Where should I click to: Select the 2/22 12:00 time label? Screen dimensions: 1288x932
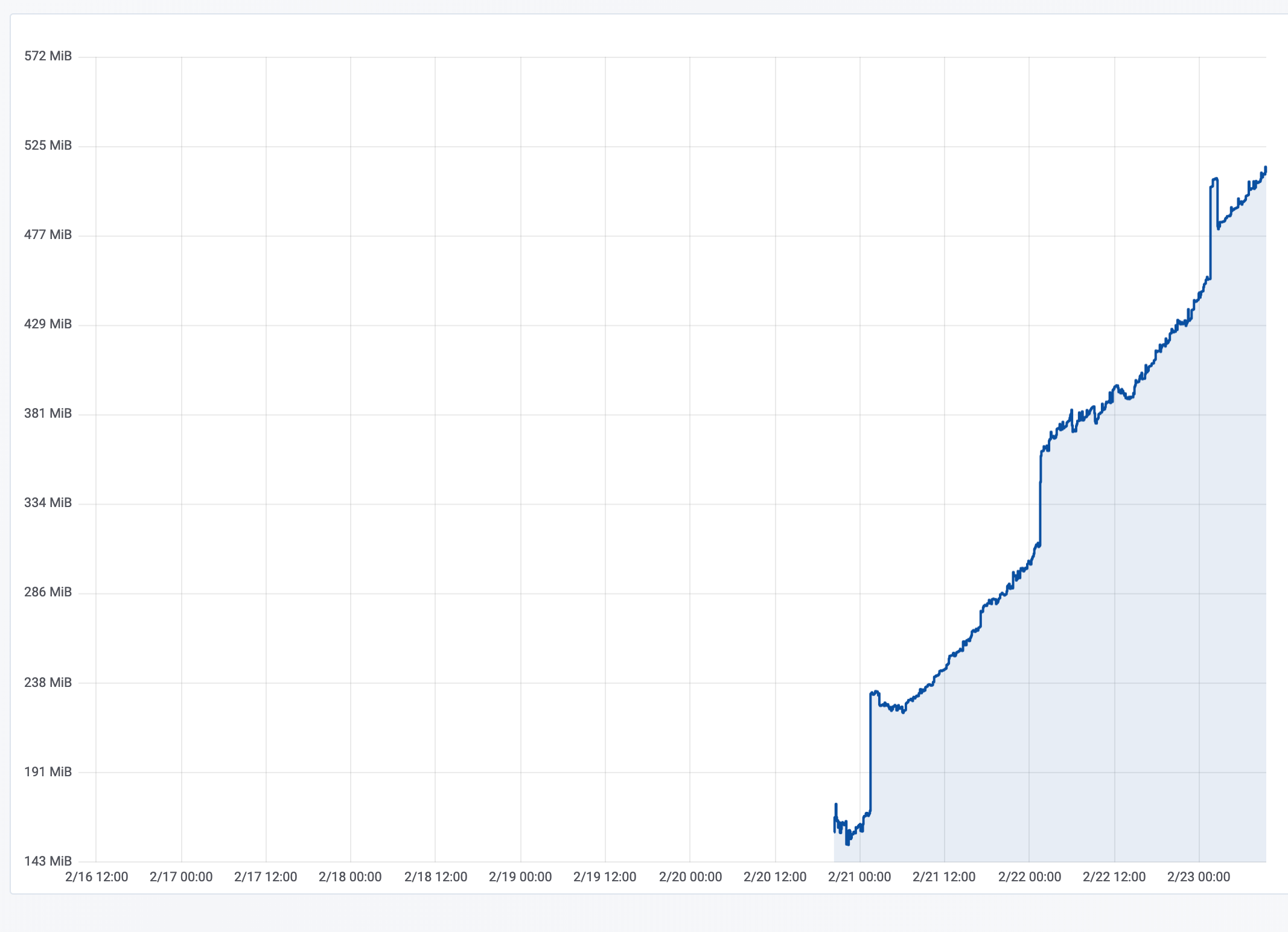(1114, 877)
